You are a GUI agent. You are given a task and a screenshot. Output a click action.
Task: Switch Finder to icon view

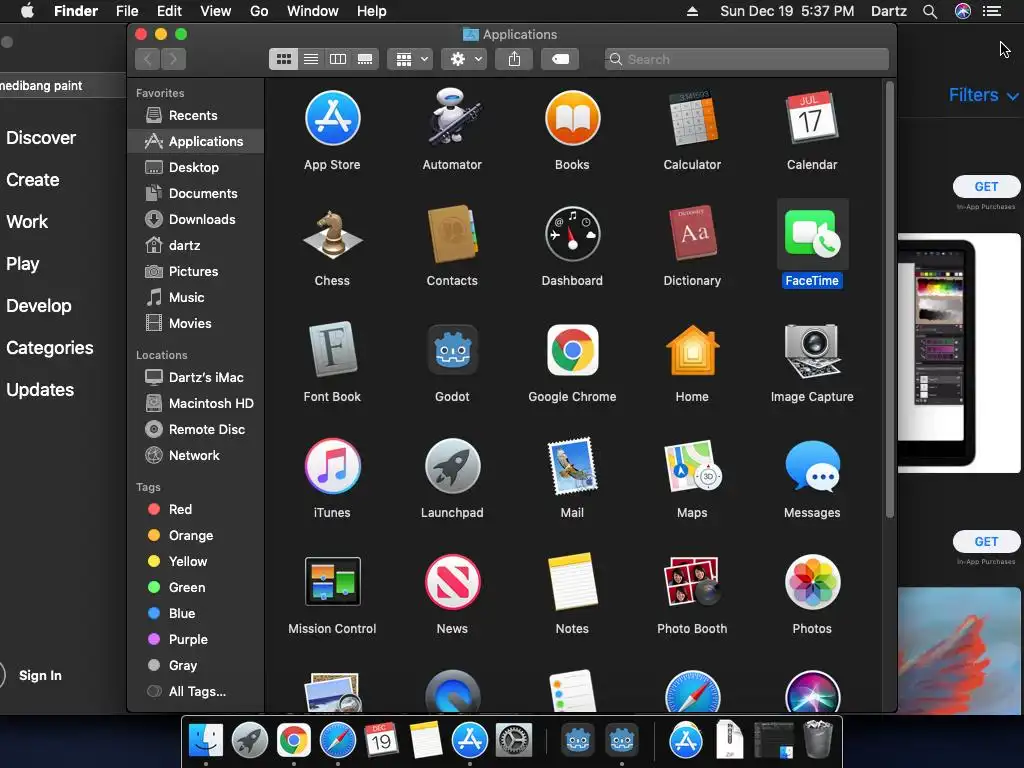(x=283, y=59)
